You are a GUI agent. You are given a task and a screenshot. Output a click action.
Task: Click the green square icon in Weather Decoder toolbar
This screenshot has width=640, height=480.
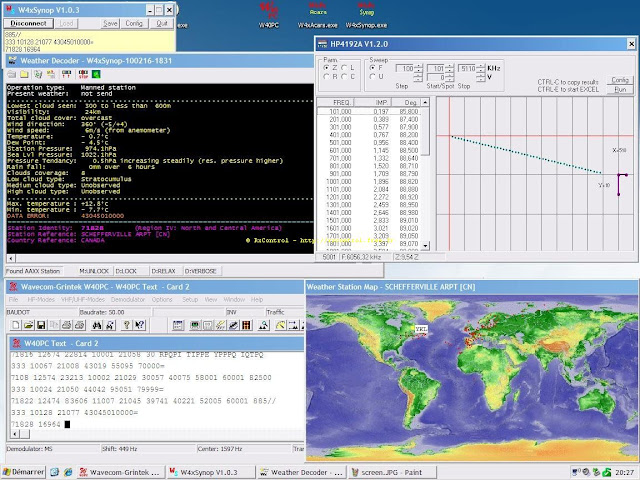[96, 74]
